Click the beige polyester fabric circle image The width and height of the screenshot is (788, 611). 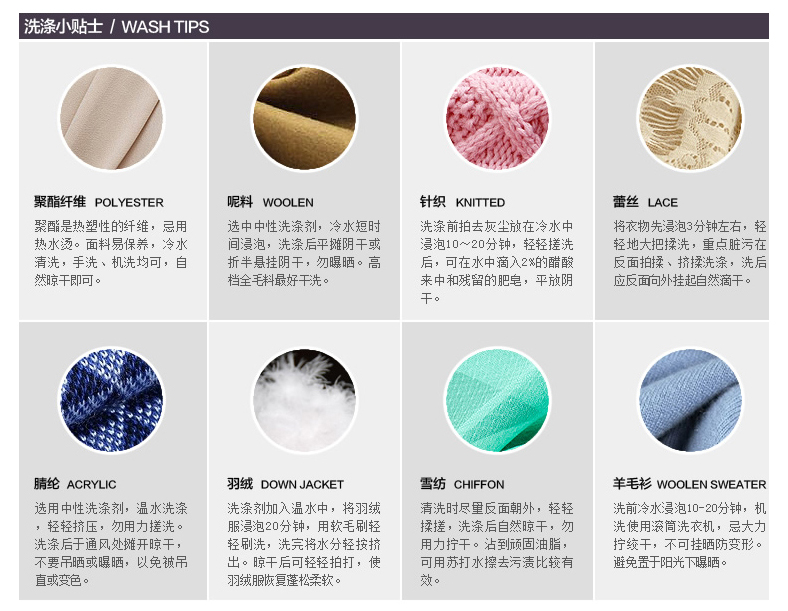(112, 119)
